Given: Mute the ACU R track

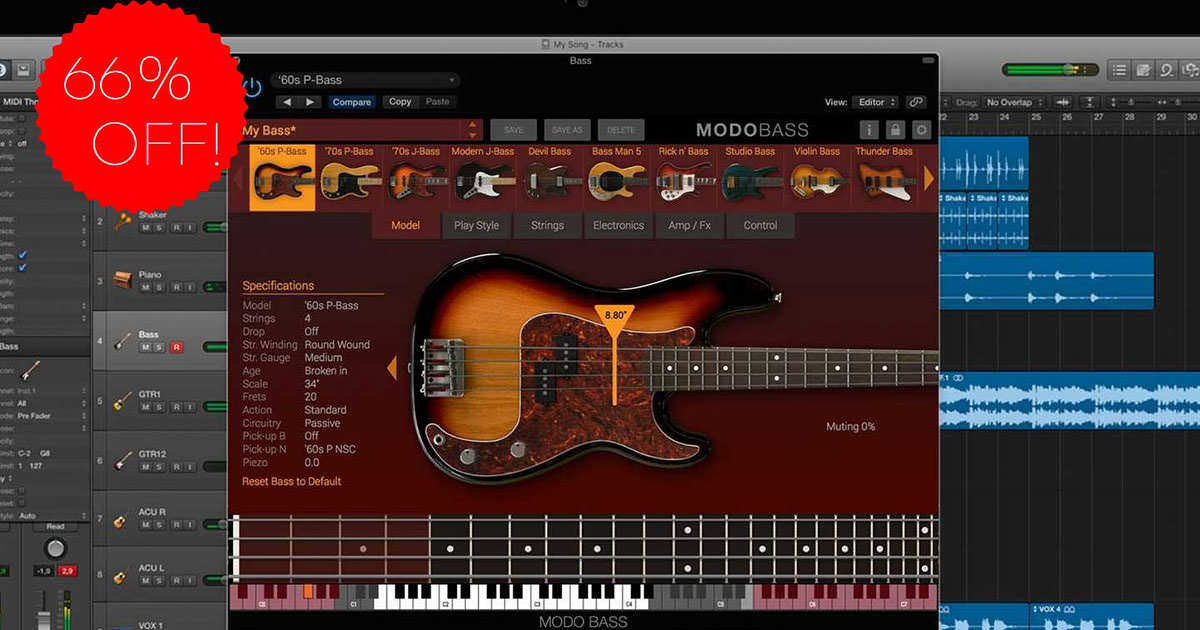Looking at the screenshot, I should pos(145,525).
